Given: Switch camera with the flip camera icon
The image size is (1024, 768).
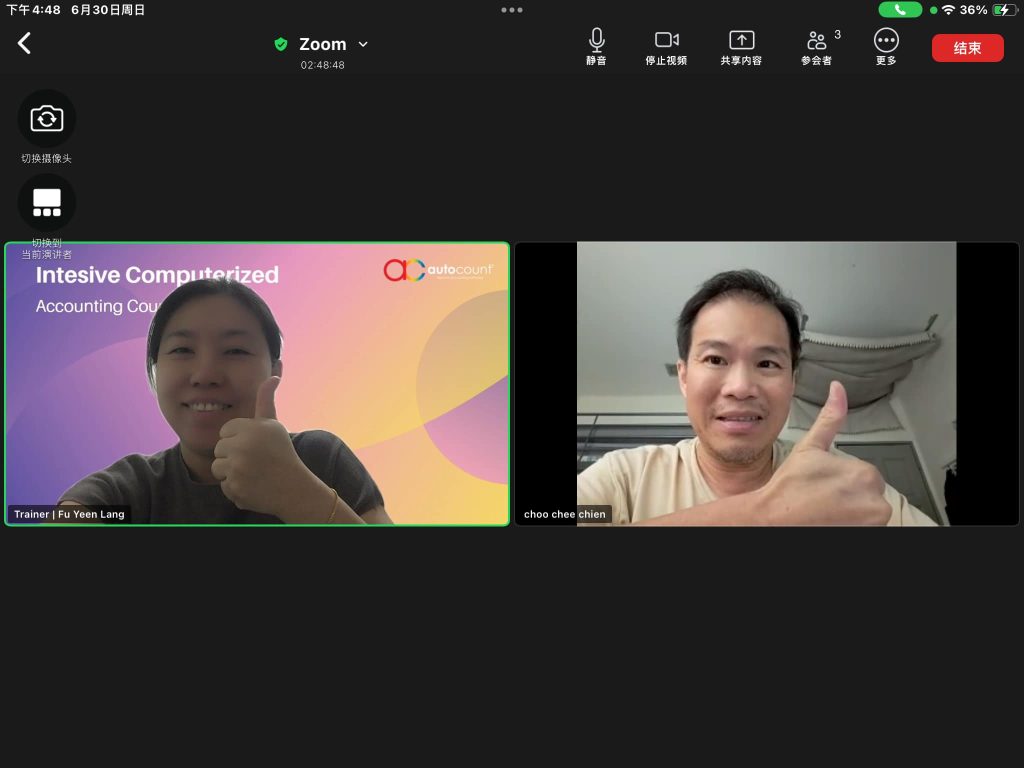Looking at the screenshot, I should pyautogui.click(x=46, y=119).
